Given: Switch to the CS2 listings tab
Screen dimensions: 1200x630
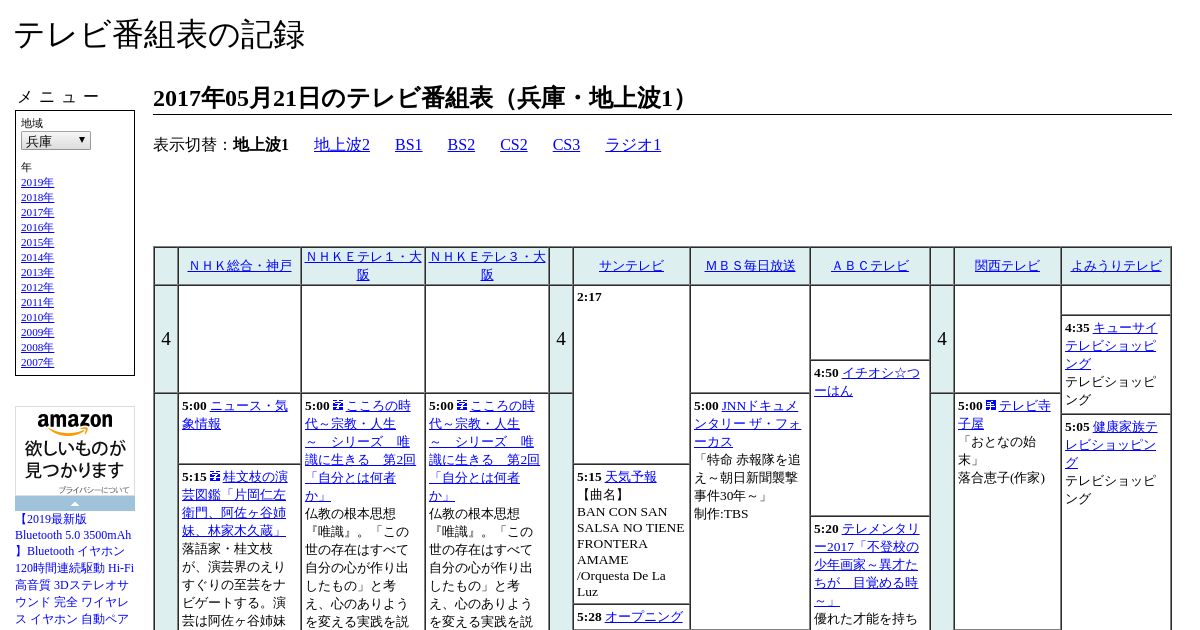Looking at the screenshot, I should [x=514, y=145].
